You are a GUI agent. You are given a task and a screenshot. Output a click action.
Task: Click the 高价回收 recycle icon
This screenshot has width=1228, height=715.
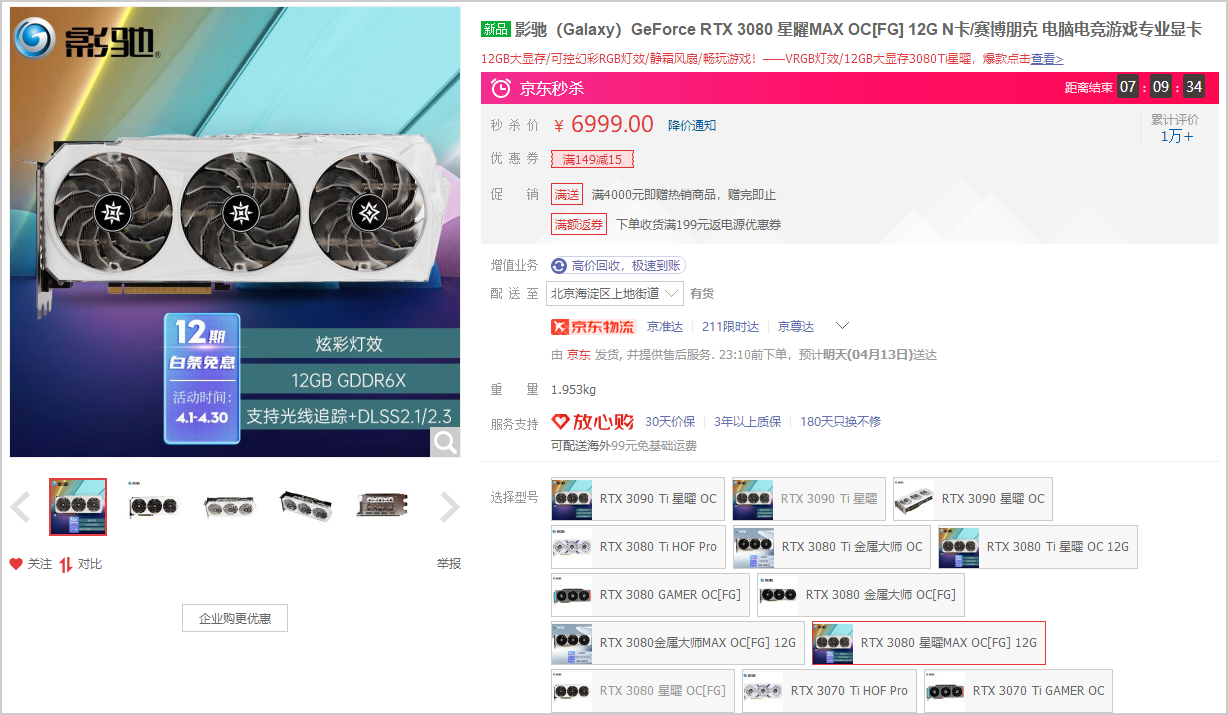pyautogui.click(x=559, y=266)
